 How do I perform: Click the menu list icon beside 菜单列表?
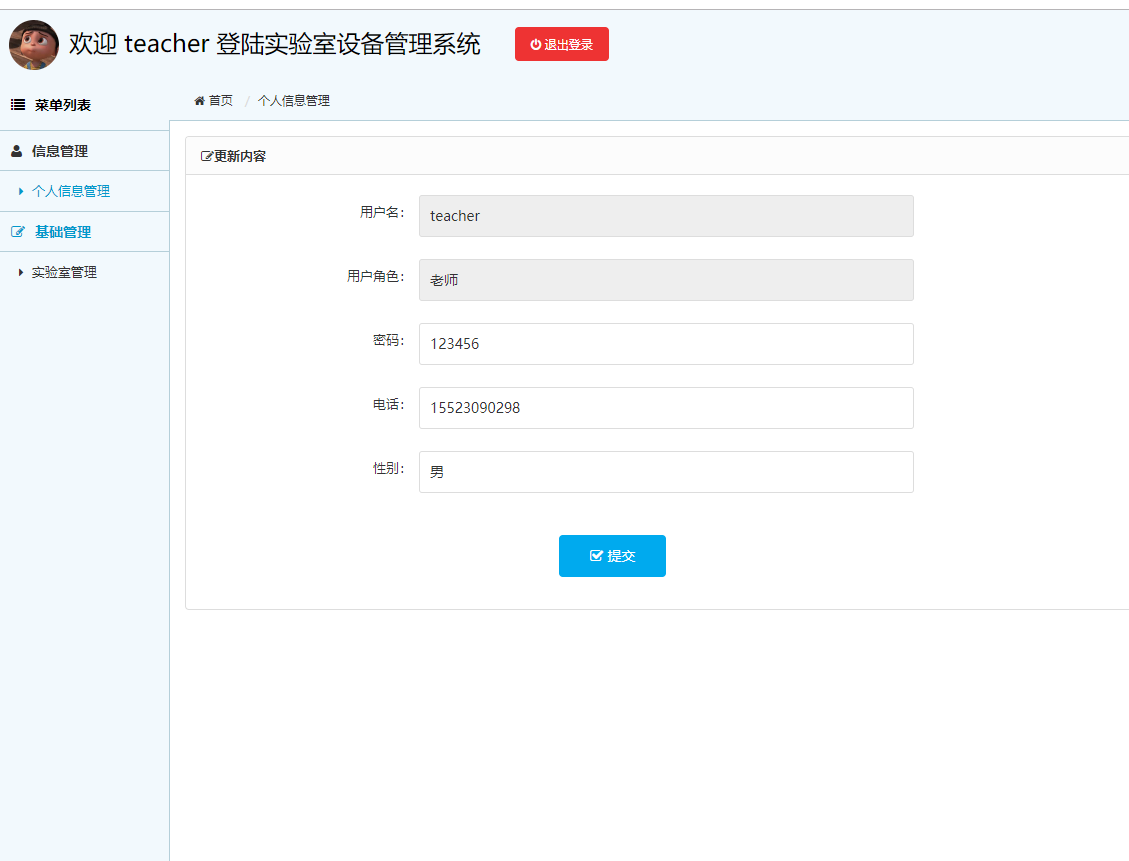tap(16, 104)
